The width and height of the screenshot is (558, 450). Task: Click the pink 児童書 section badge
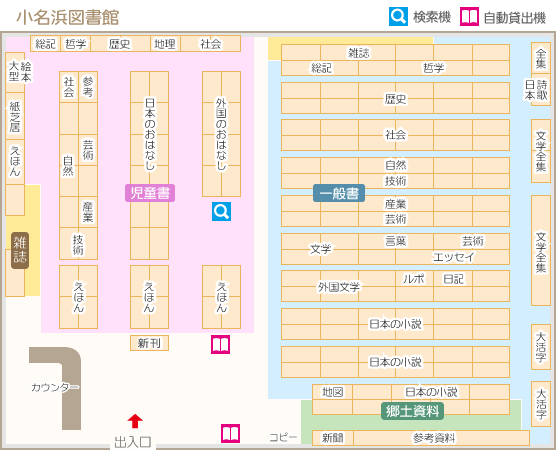tap(150, 193)
